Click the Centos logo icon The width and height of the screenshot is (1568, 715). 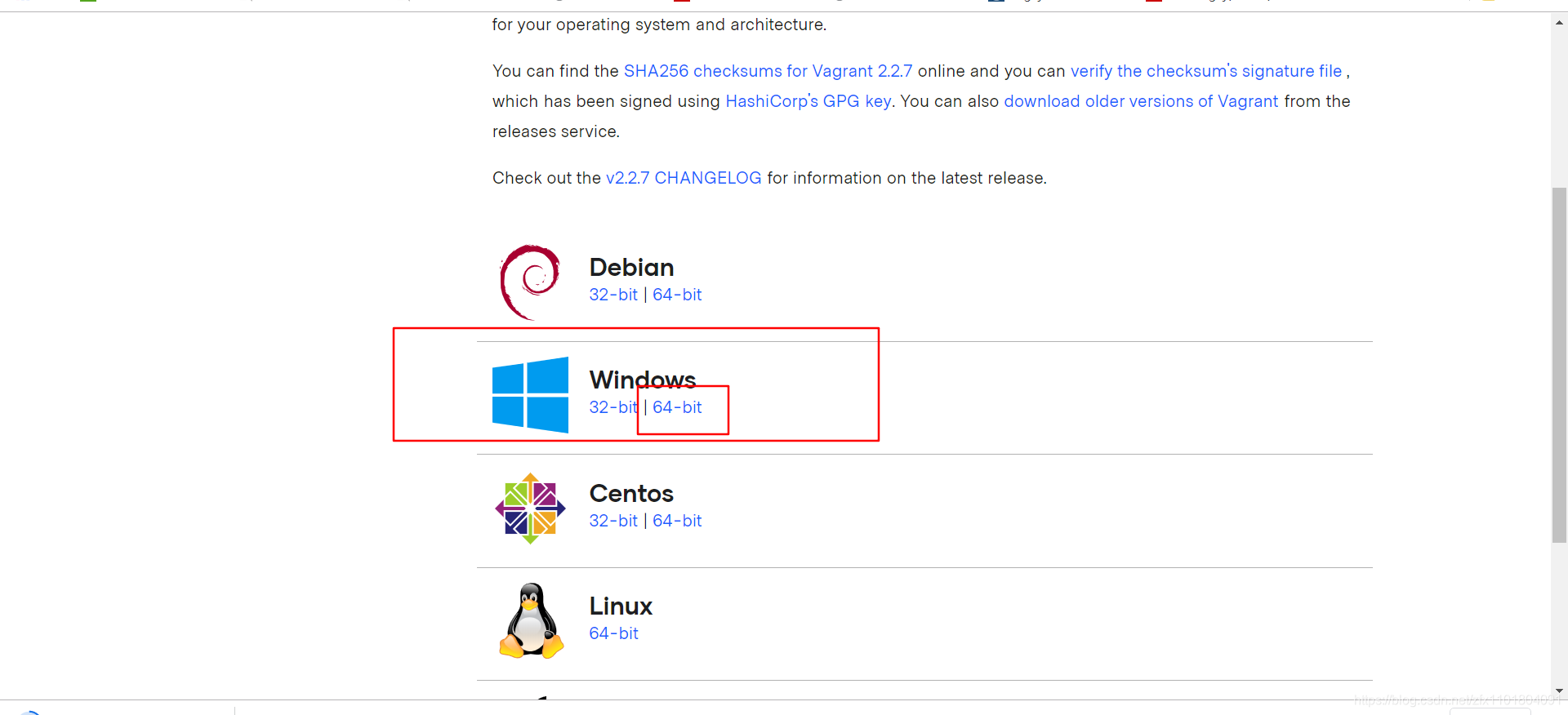tap(530, 508)
